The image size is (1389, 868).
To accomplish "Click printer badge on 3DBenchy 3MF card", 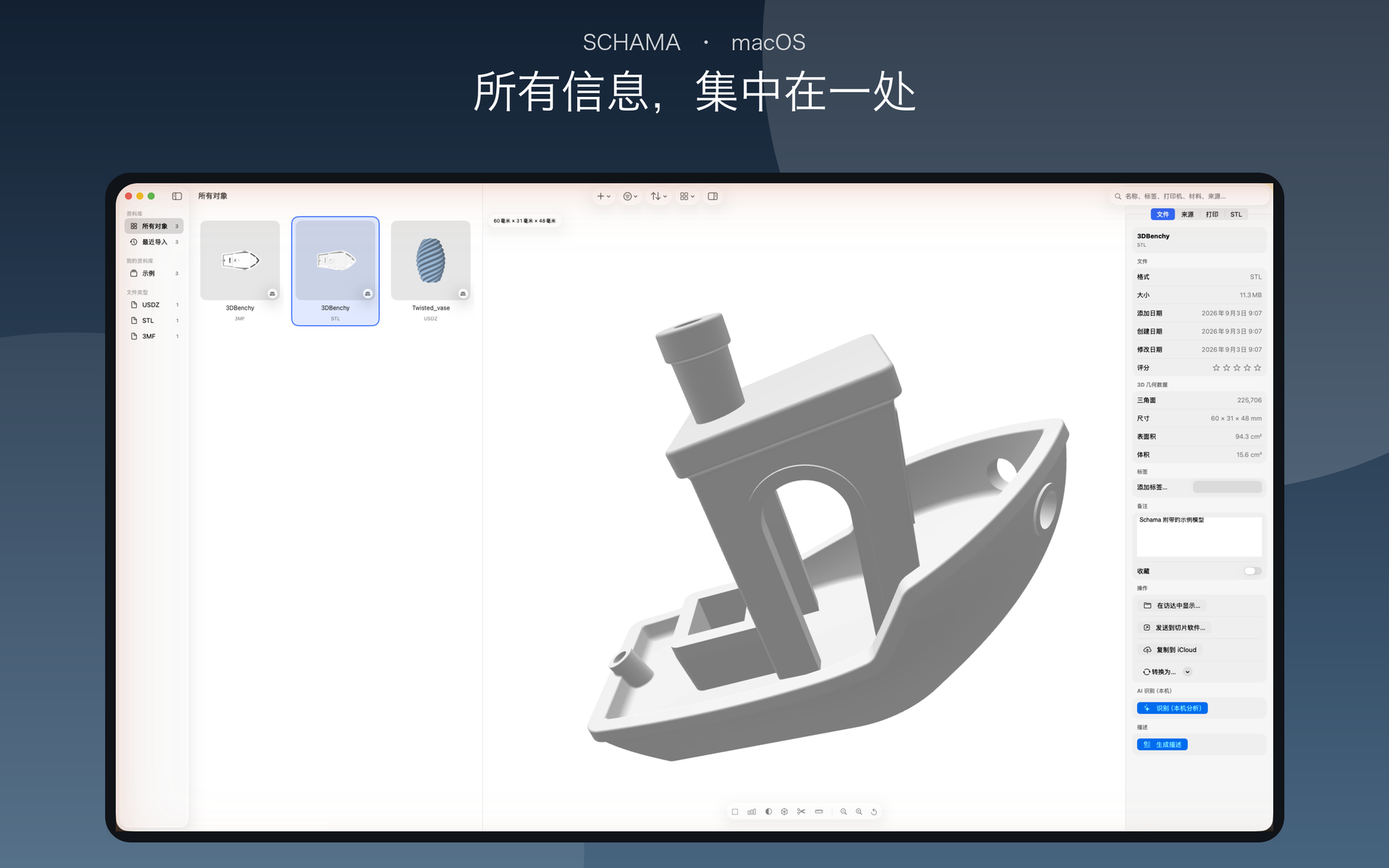I will (272, 294).
